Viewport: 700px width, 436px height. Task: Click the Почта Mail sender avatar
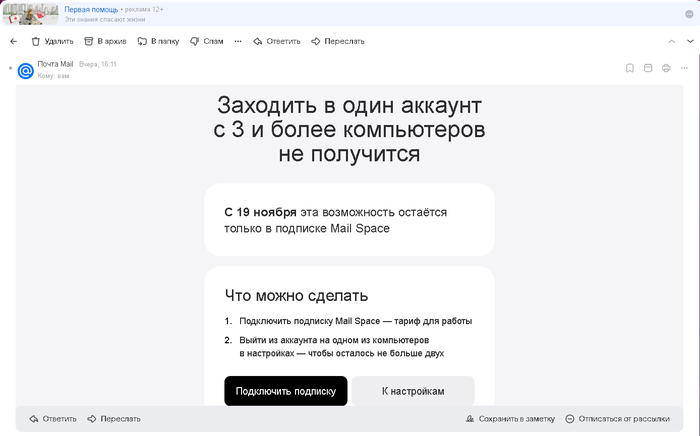pos(26,71)
